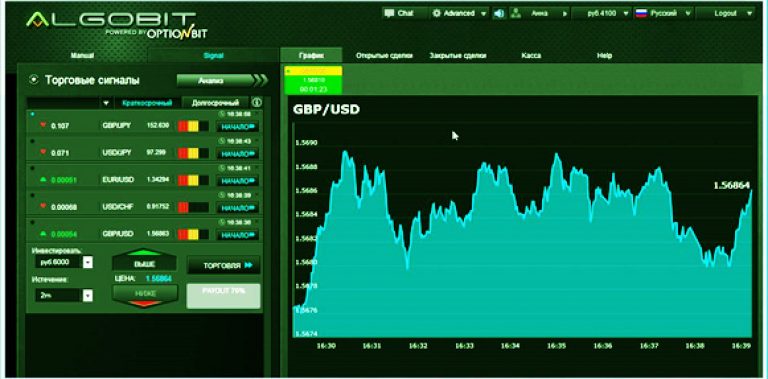Open the Закрытые сделки tab
The image size is (768, 379).
458,56
